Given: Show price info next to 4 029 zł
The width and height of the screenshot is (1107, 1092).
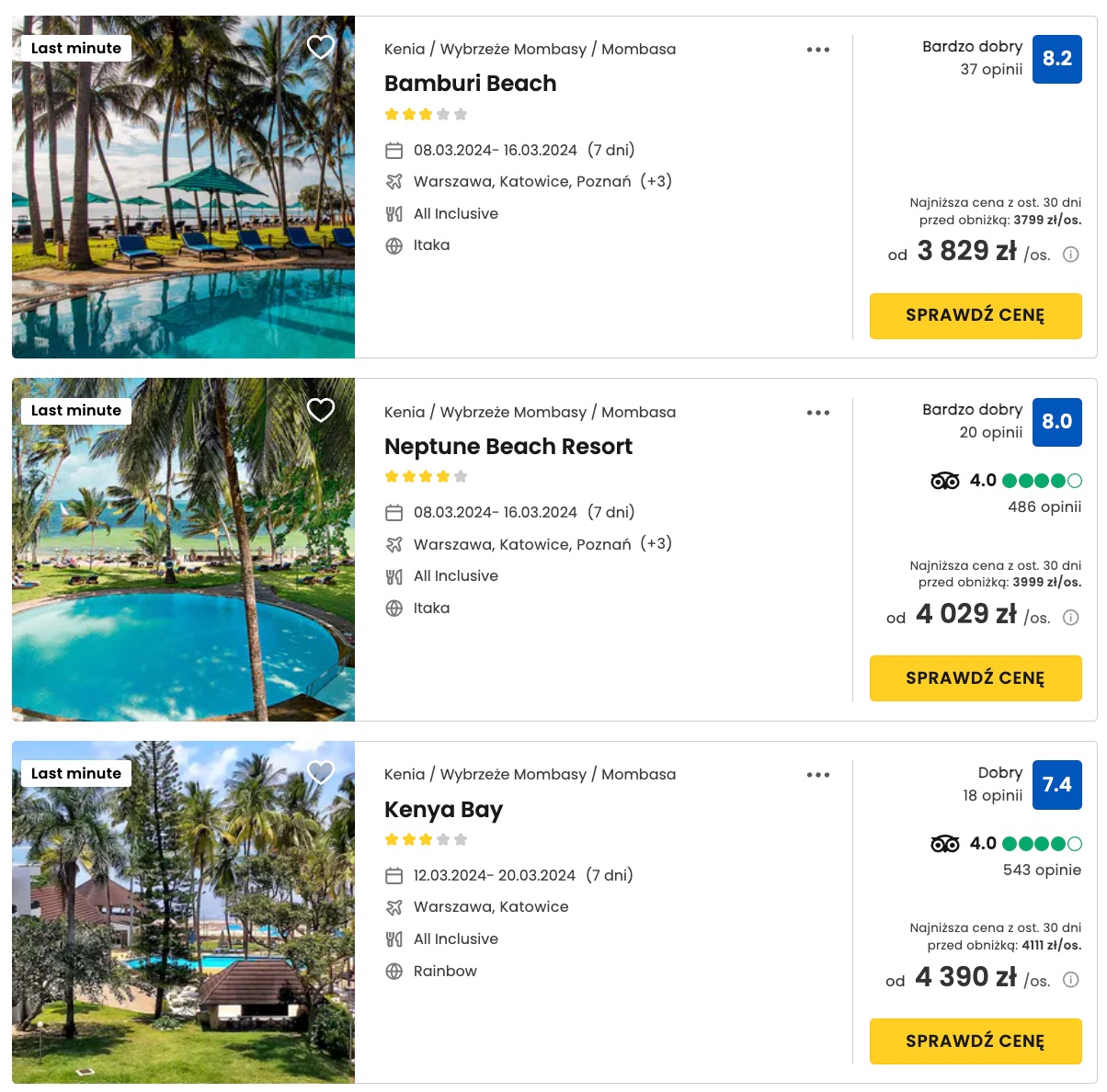Looking at the screenshot, I should [1071, 618].
